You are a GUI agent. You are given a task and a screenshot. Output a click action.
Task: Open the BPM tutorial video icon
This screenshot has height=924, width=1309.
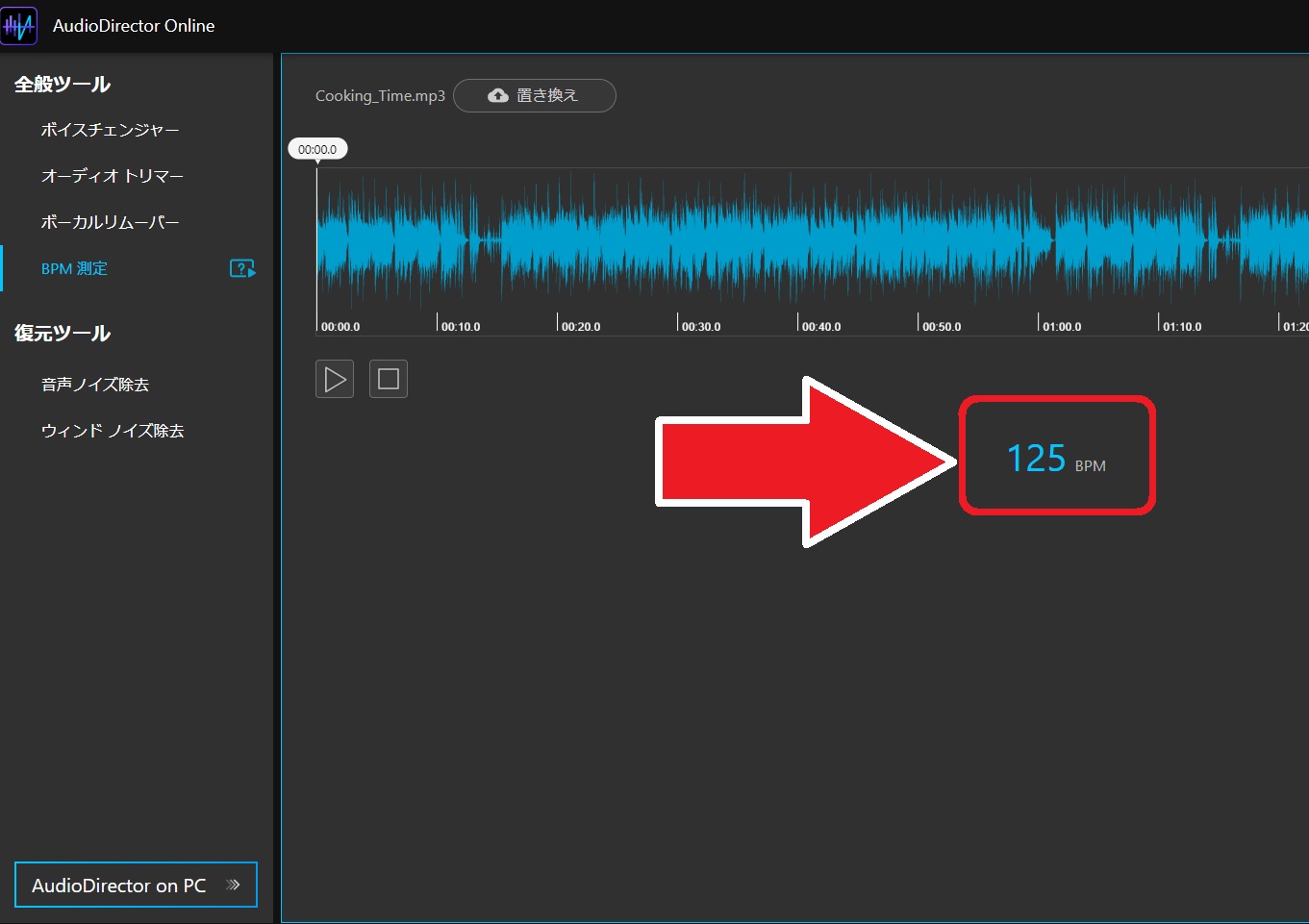pos(242,268)
